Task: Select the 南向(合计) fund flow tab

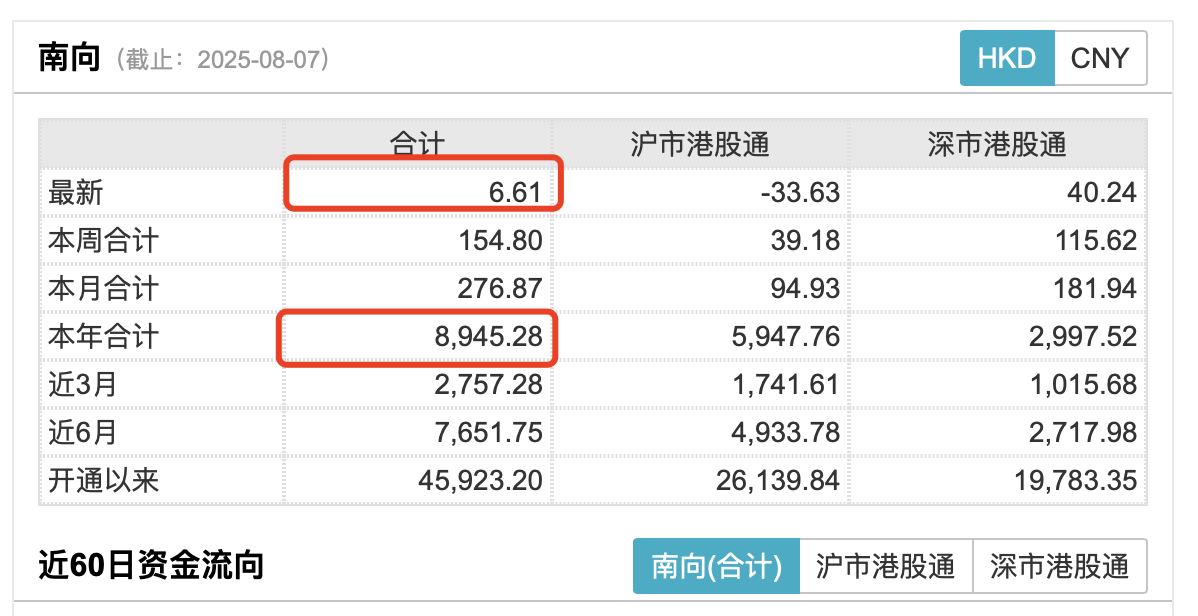Action: (x=716, y=567)
